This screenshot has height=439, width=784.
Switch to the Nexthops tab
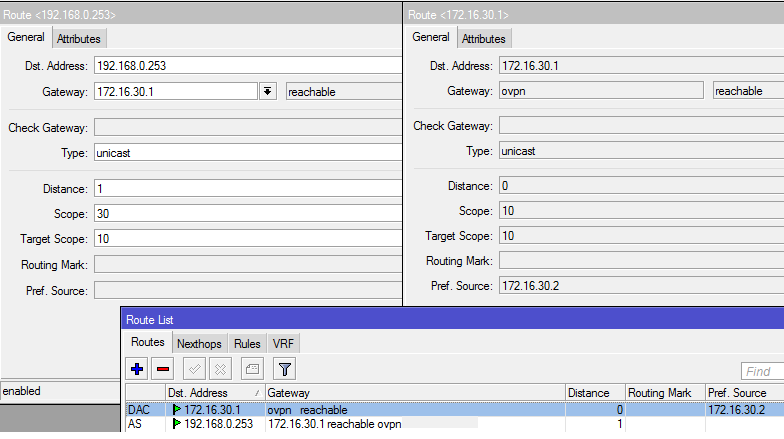click(199, 344)
